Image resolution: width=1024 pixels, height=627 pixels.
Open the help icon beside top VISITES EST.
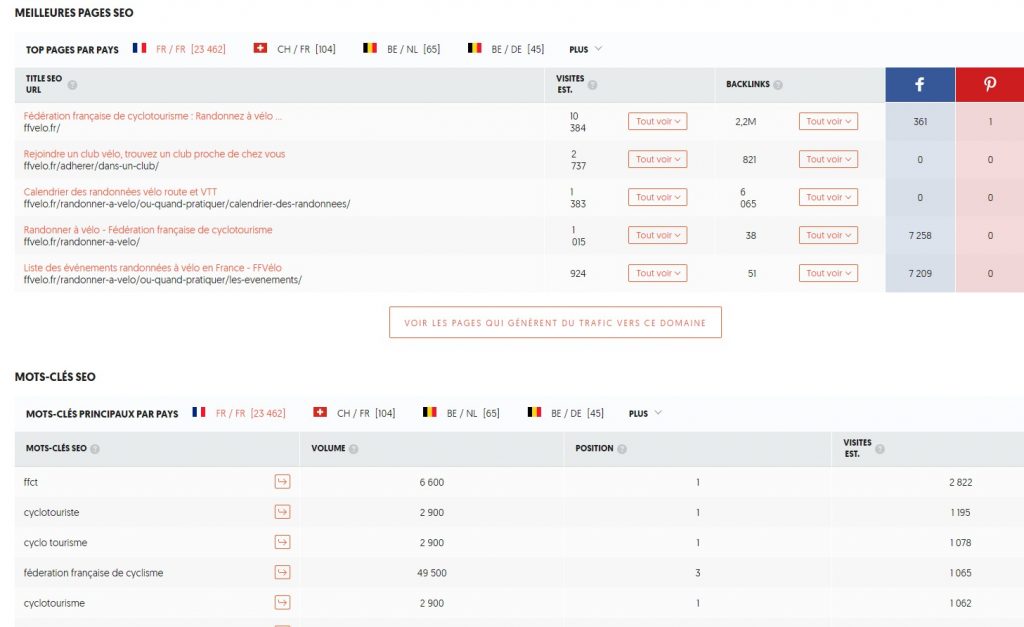tap(592, 85)
